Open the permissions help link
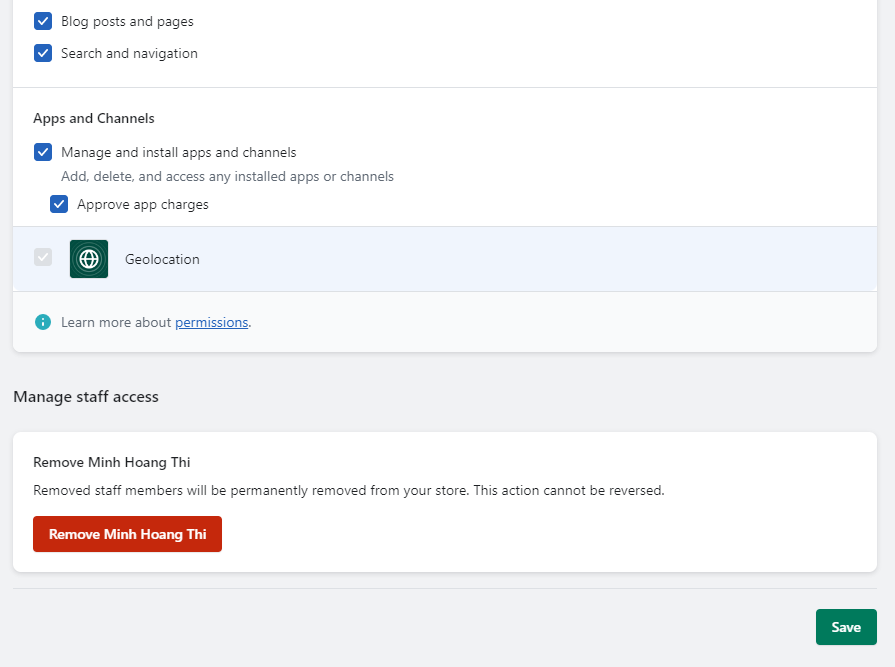The height and width of the screenshot is (667, 895). [211, 322]
